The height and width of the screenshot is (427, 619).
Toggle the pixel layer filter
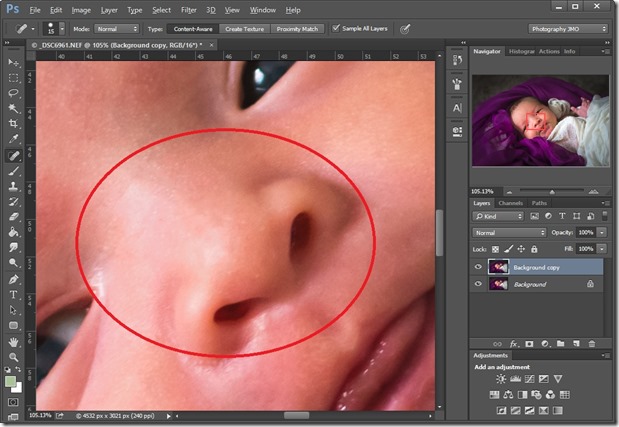click(x=535, y=216)
